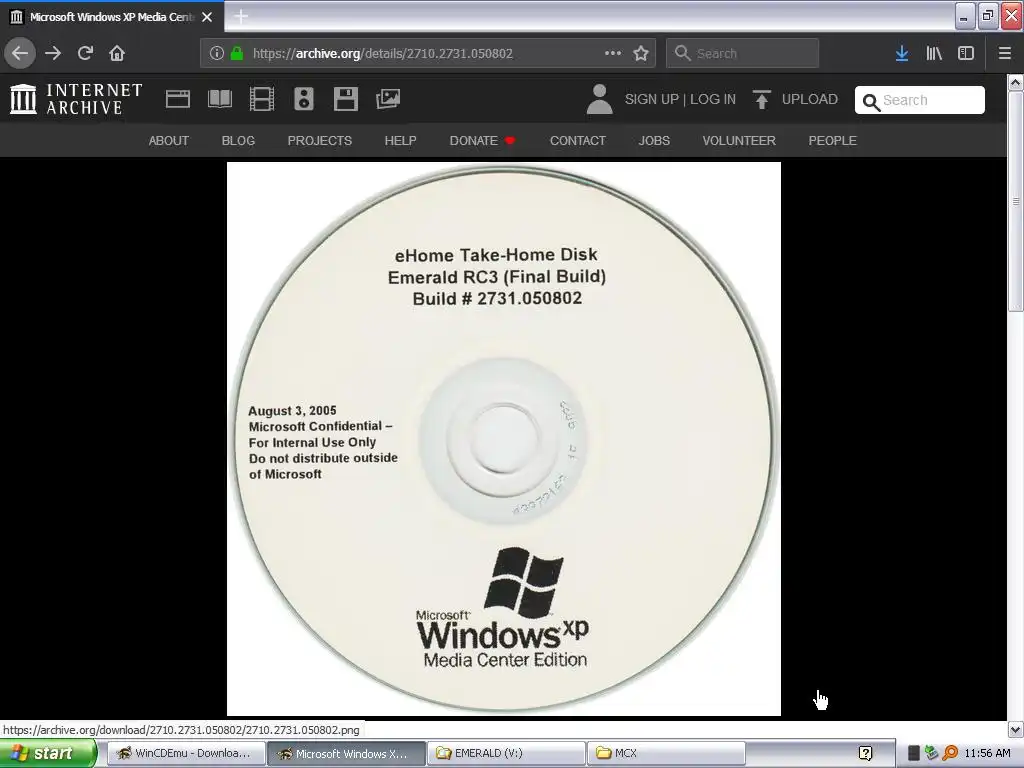Toggle the browser sidebar view
This screenshot has width=1024, height=768.
pyautogui.click(x=966, y=53)
